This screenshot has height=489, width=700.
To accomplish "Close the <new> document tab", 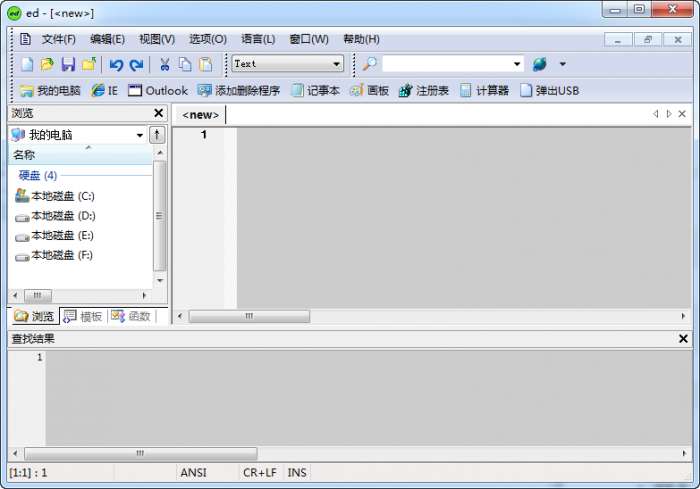I will pyautogui.click(x=682, y=114).
